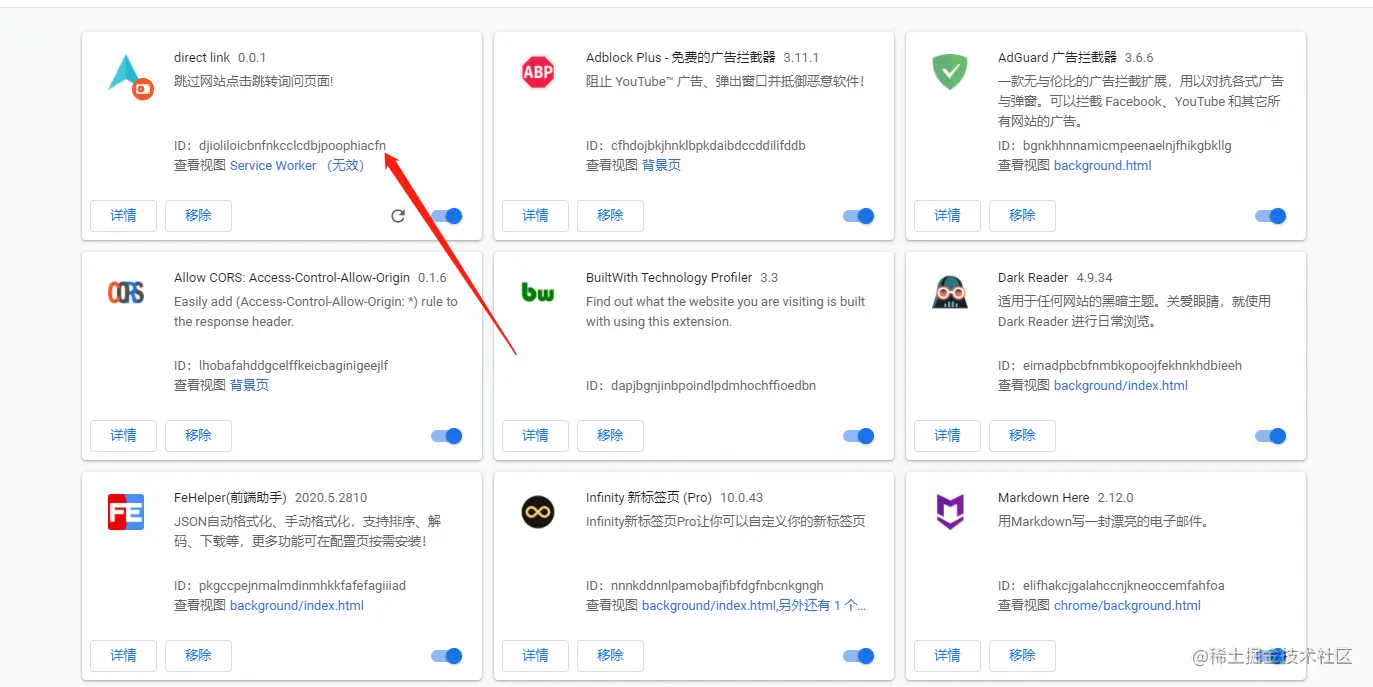Viewport: 1373px width, 687px height.
Task: Click FeHelper version 2020.5.2810 text
Action: click(x=331, y=498)
